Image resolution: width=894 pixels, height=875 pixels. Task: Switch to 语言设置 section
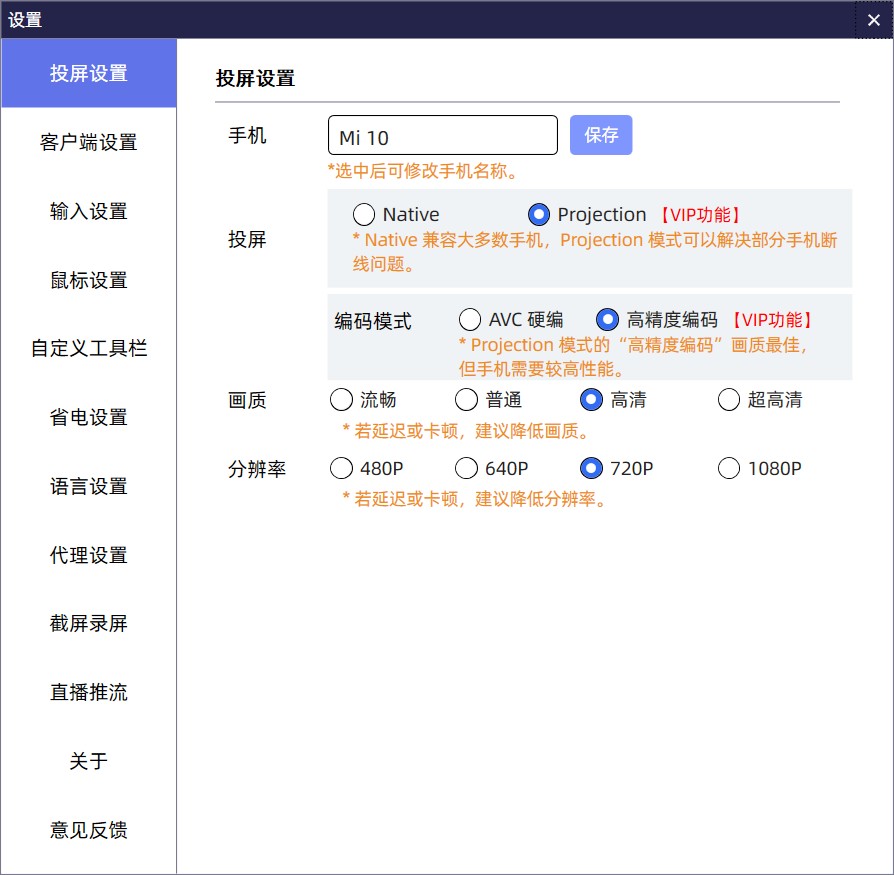pos(88,486)
